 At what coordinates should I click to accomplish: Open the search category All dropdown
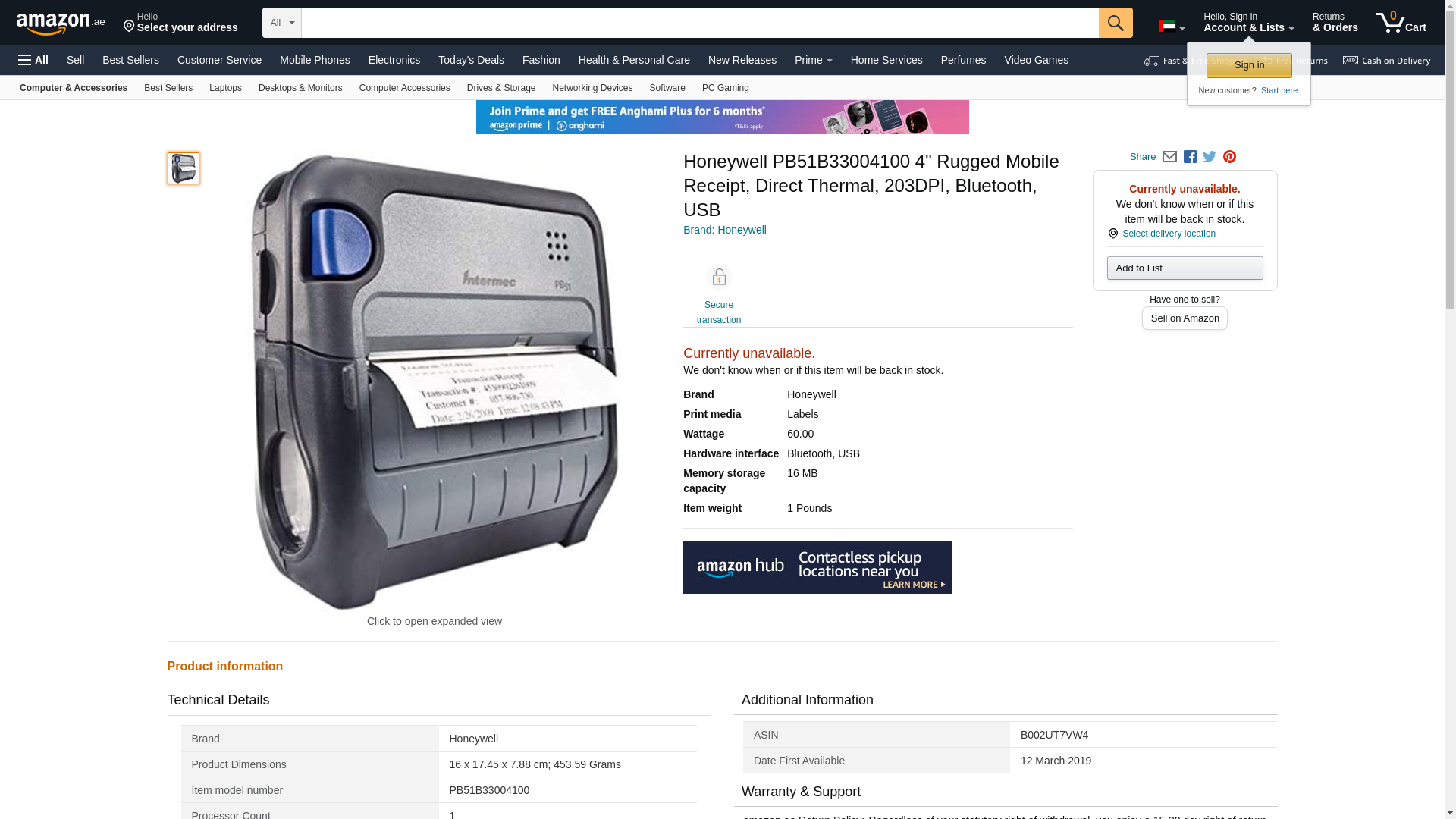[x=282, y=23]
